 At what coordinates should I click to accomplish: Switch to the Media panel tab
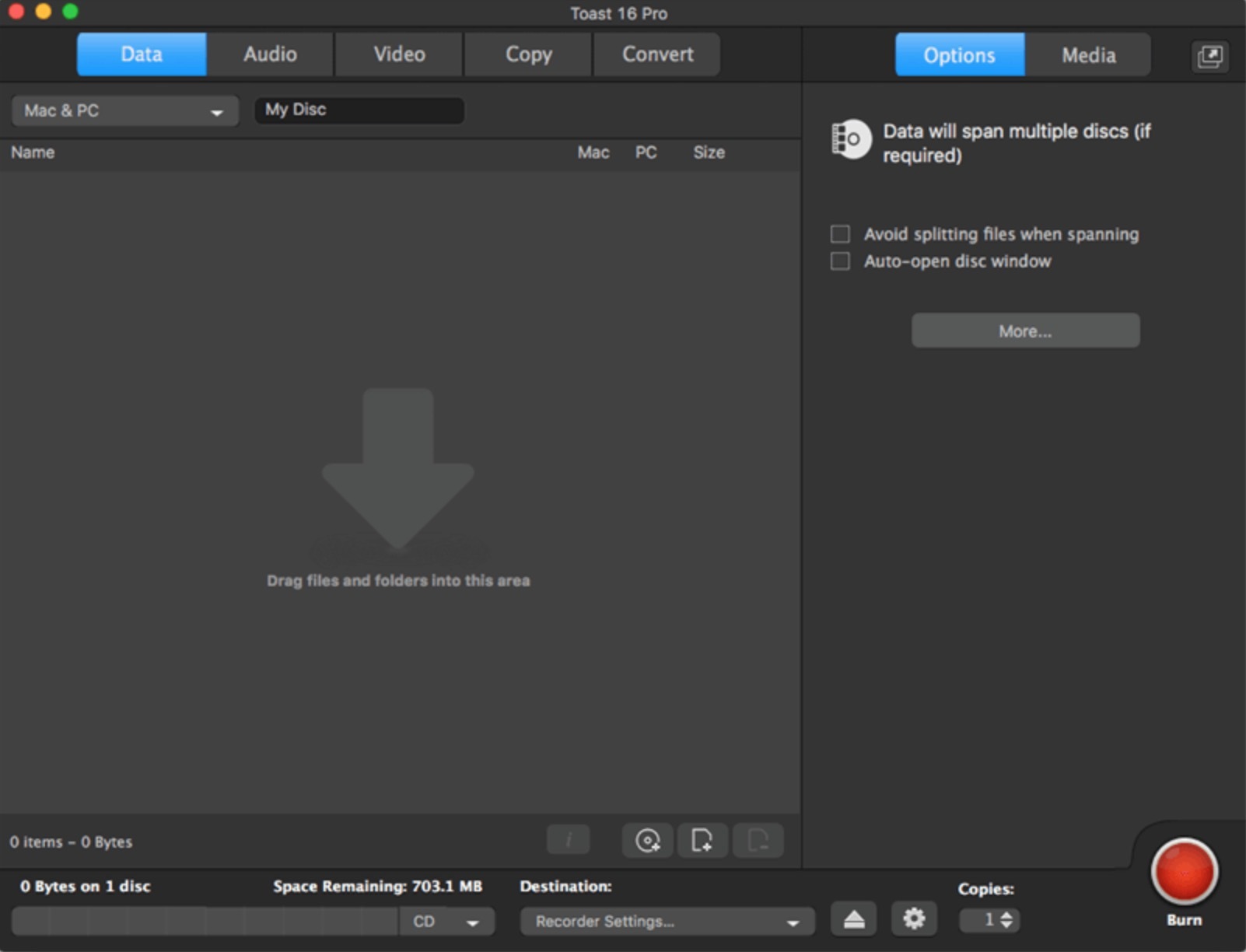[x=1088, y=55]
